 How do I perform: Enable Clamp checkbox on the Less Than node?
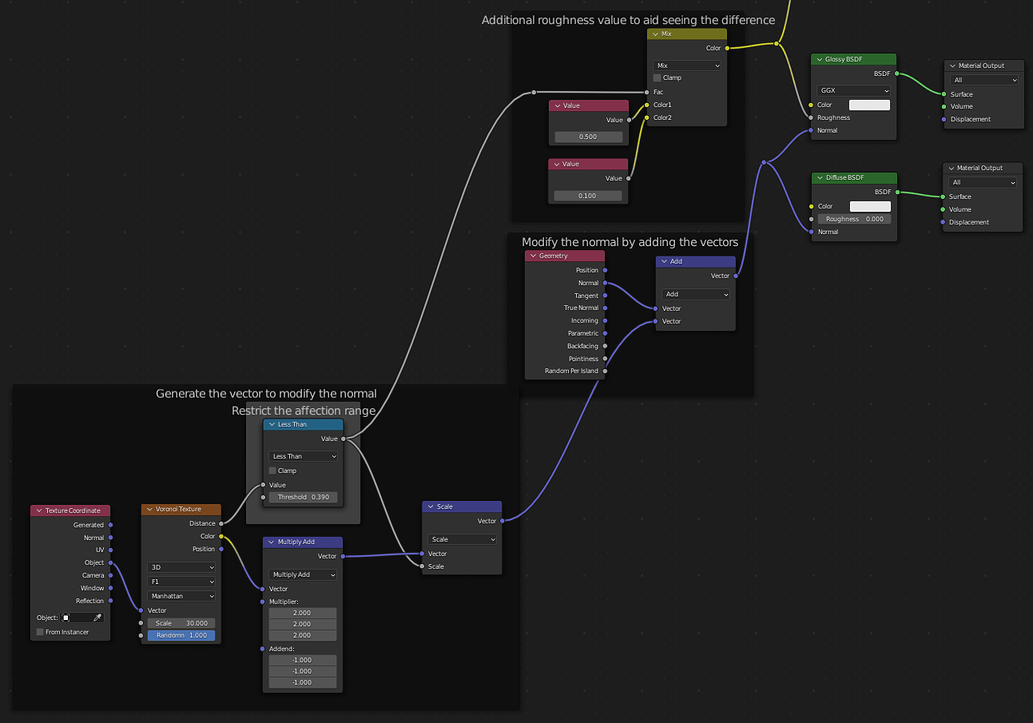click(x=272, y=471)
